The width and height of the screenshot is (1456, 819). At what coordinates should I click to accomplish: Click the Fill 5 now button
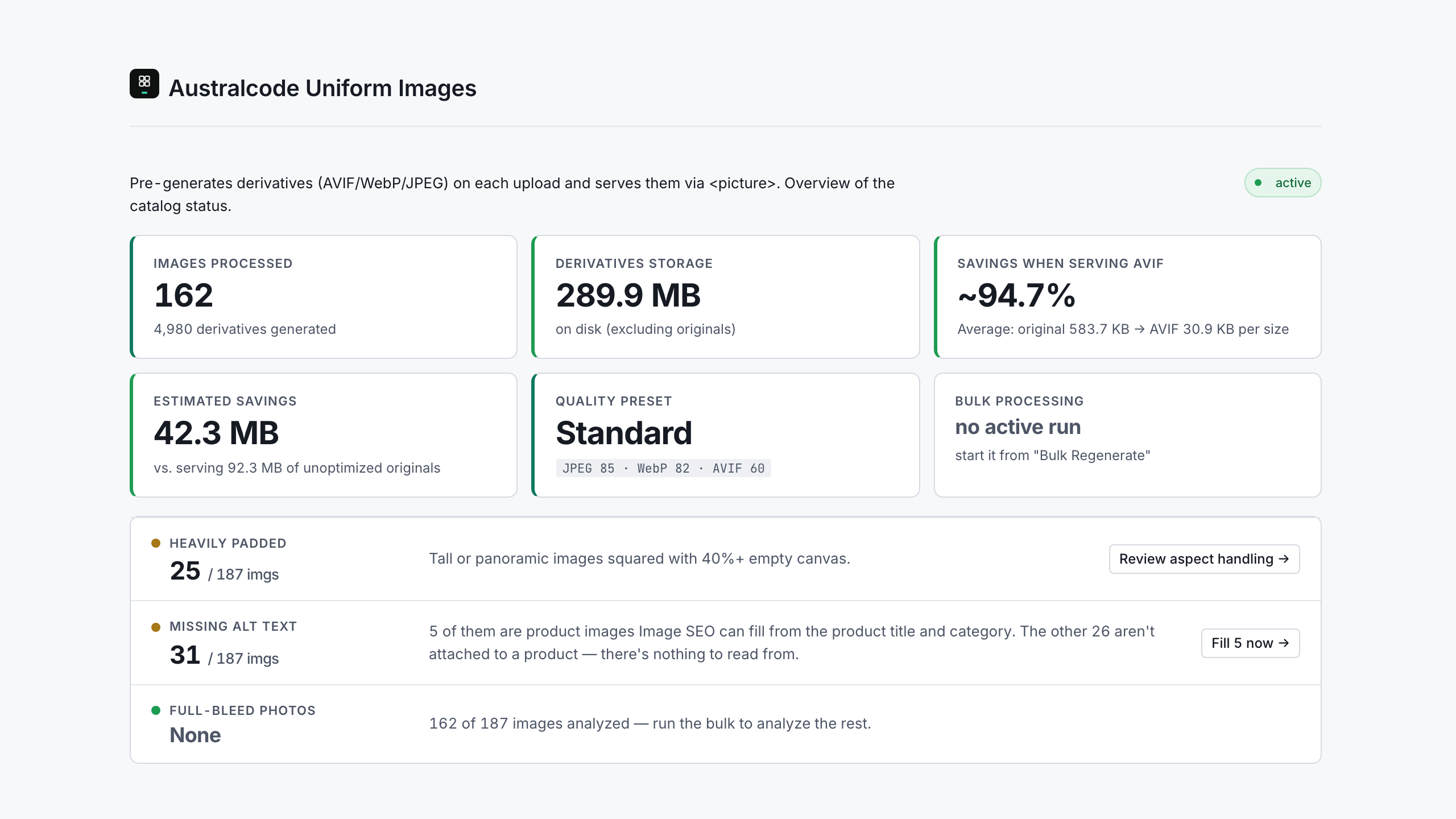pos(1250,643)
